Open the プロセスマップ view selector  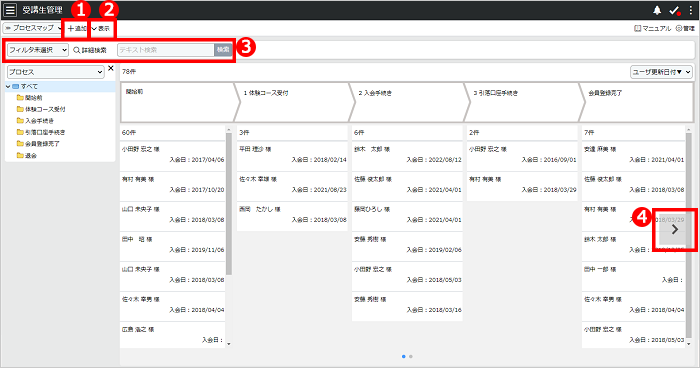[x=33, y=28]
